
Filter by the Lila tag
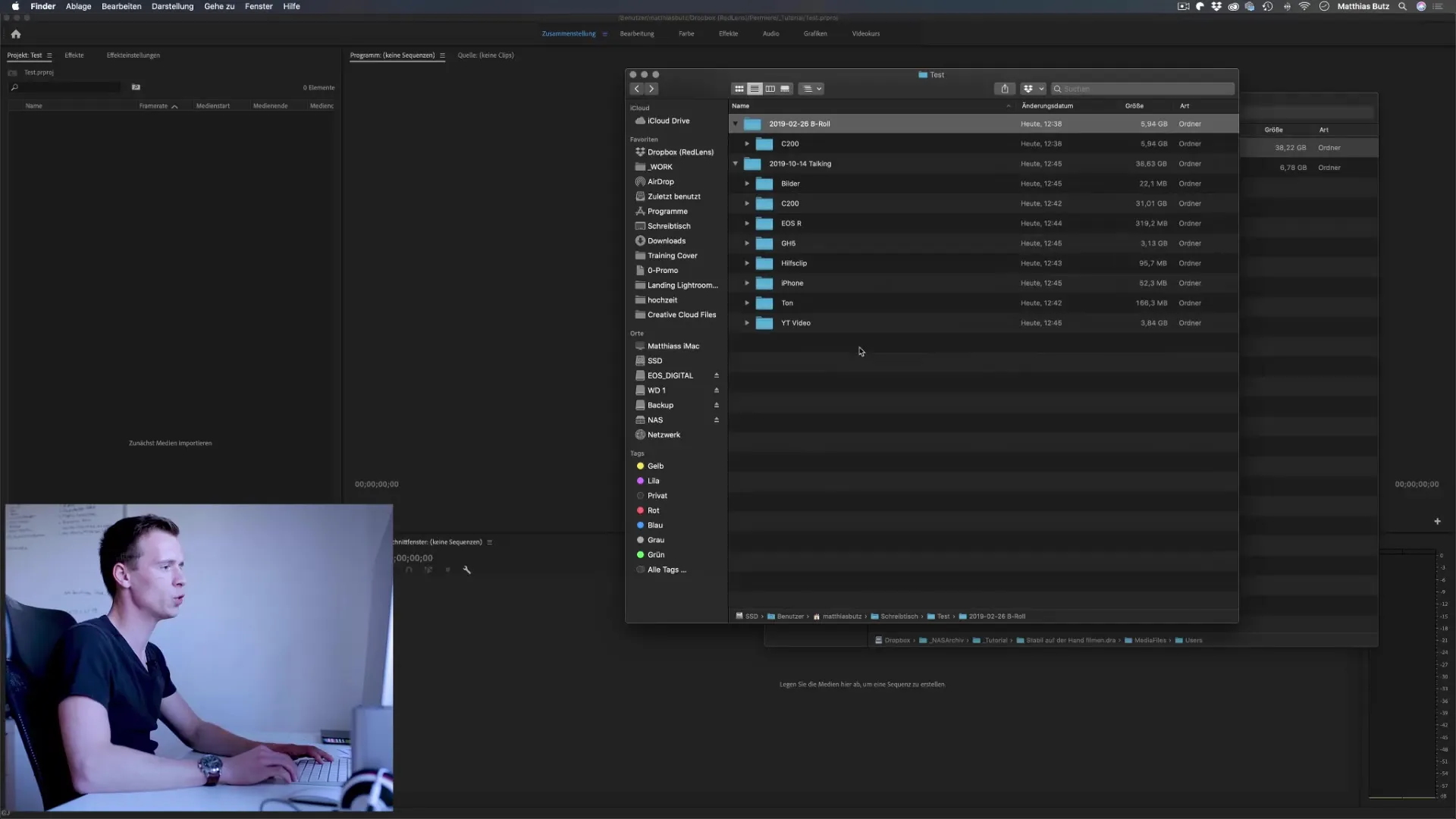[x=648, y=481]
